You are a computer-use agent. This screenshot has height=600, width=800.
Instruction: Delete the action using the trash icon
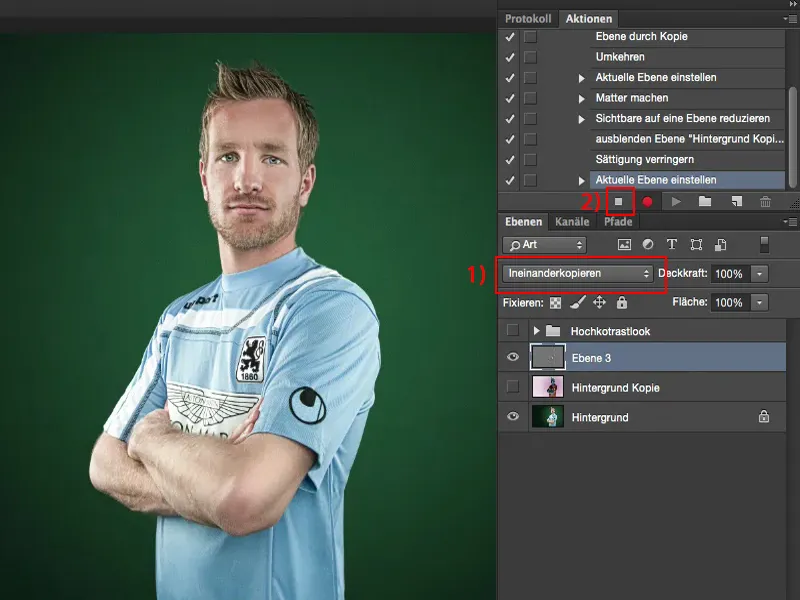(765, 202)
